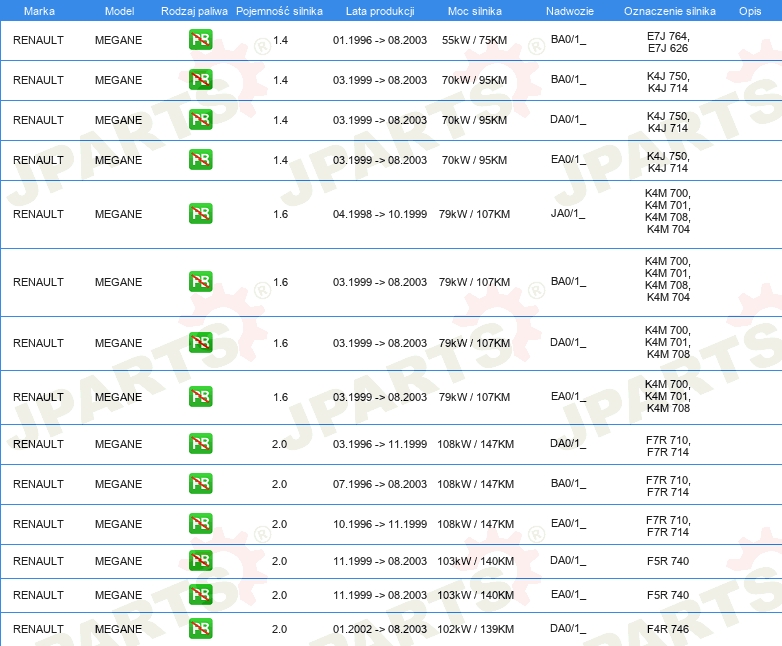Viewport: 782px width, 646px height.
Task: Select the 03.1996 -> 11.1999 production years cell
Action: 380,444
